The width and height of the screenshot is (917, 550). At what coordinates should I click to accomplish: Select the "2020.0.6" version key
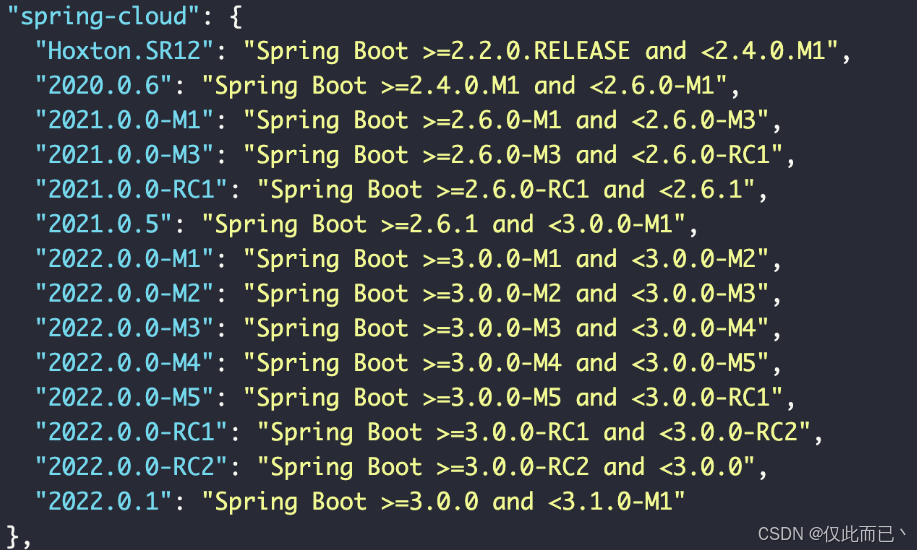tap(104, 85)
